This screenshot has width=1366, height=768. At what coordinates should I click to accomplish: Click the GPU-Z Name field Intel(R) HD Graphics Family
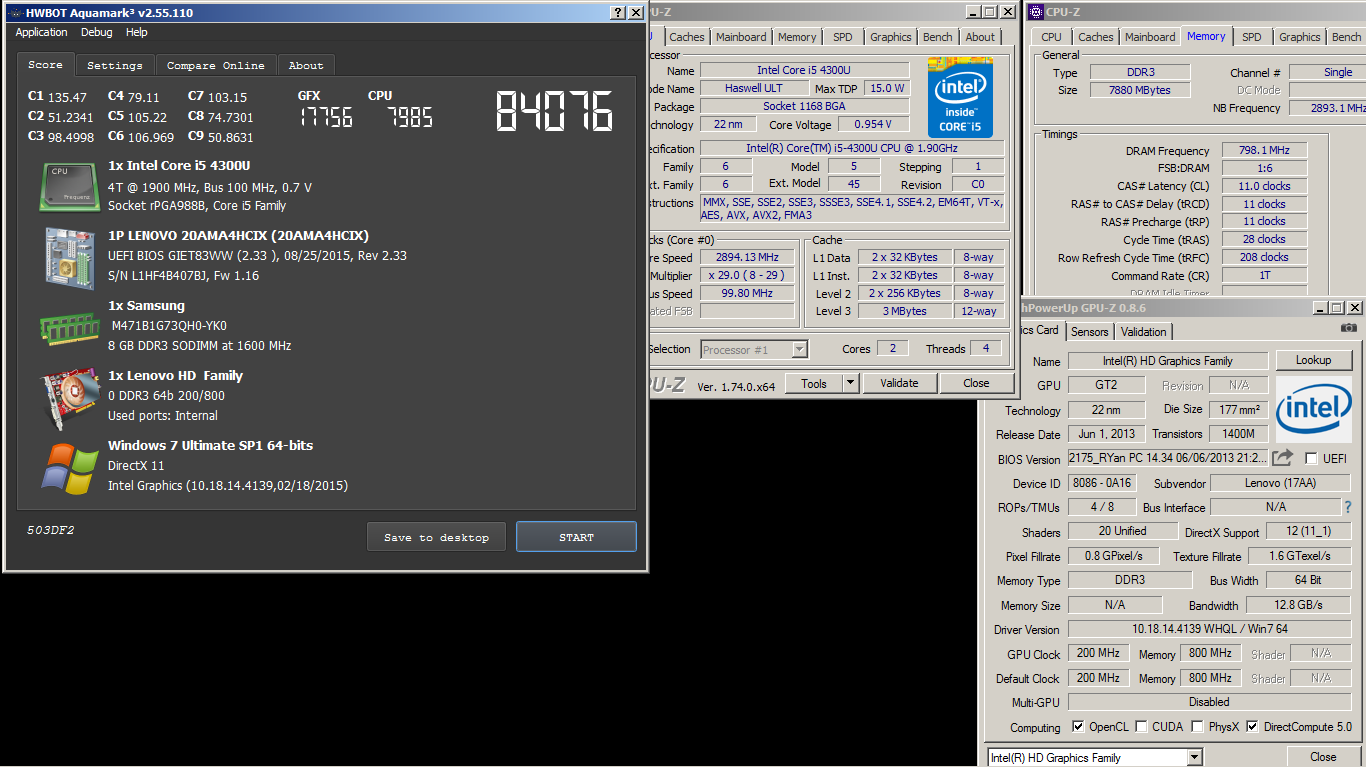[1168, 361]
